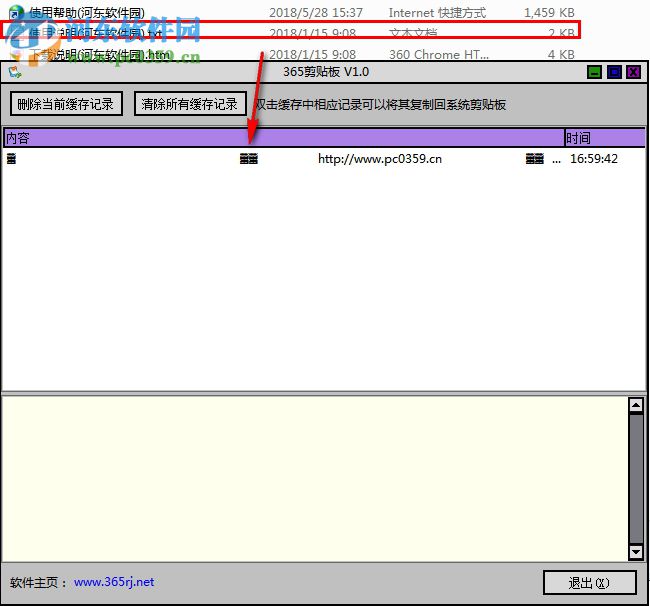Click the 1,459 KB size cell in Explorer
The image size is (650, 606).
tap(549, 13)
